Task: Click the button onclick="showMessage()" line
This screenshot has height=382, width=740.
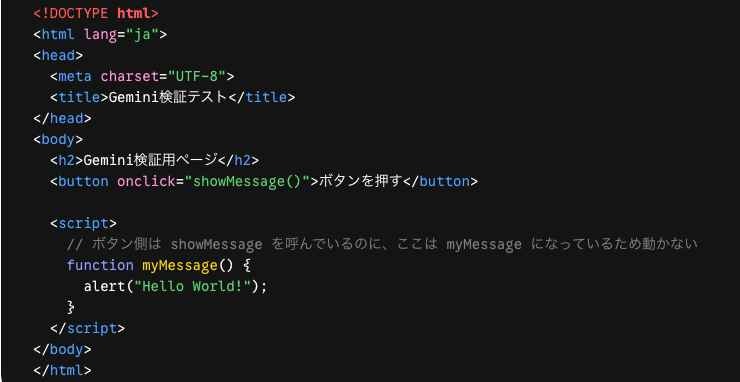Action: point(264,181)
